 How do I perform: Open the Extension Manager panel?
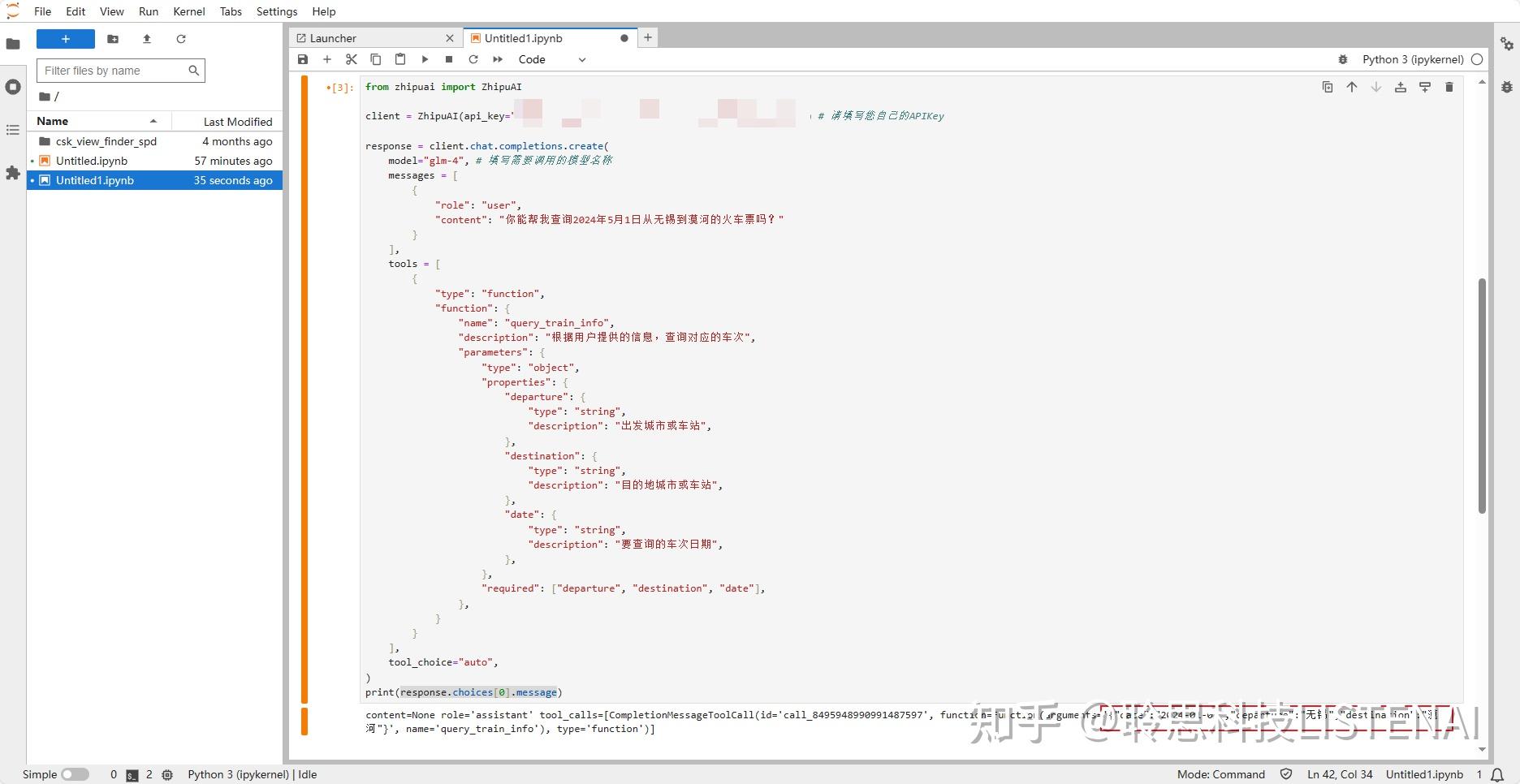click(13, 173)
